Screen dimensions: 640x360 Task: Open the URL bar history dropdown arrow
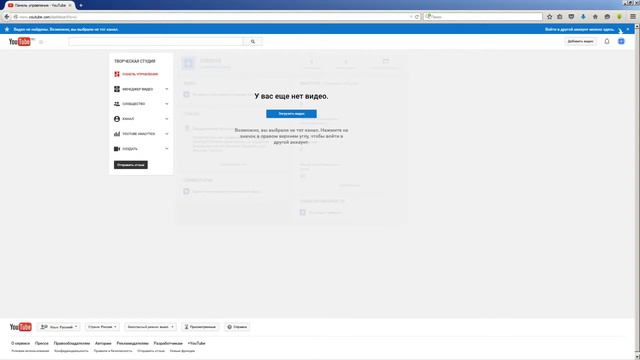(x=411, y=17)
